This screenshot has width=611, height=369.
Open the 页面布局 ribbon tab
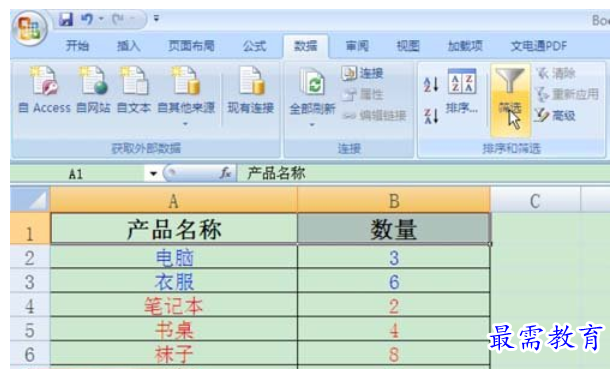191,46
